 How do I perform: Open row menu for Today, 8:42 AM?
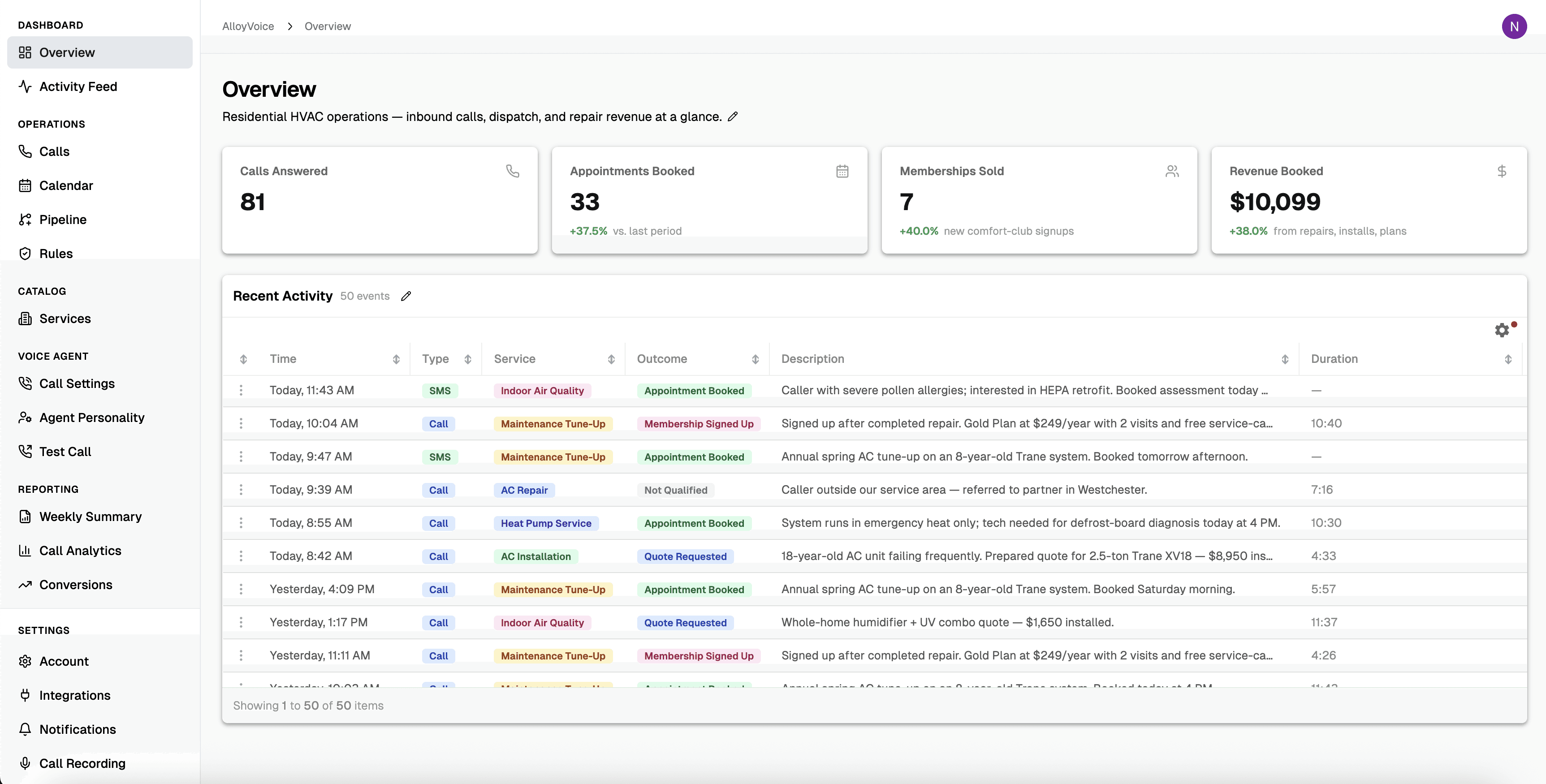[x=241, y=556]
